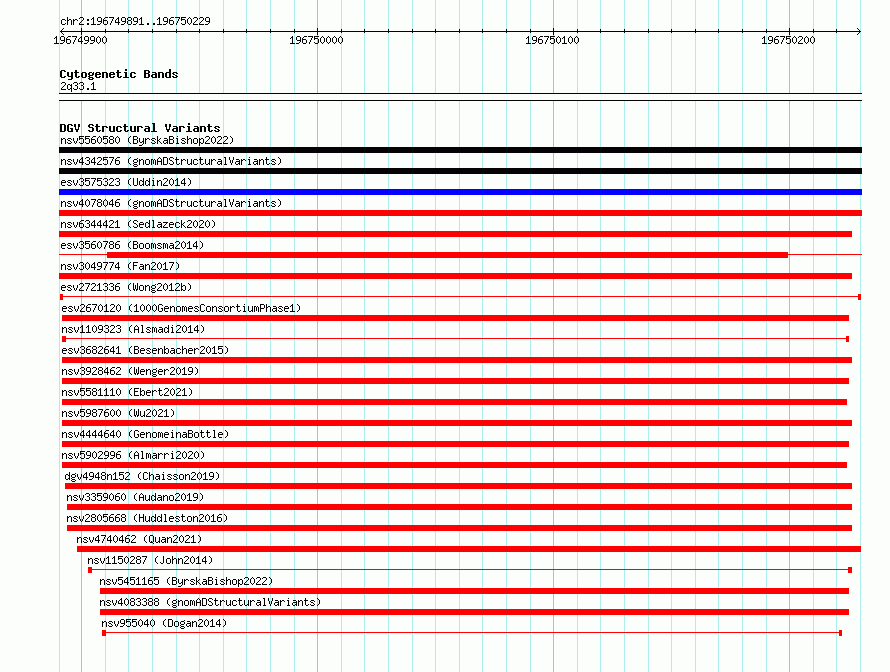Click nsv2805668 (Huddleston2016) label
Image resolution: width=890 pixels, height=672 pixels.
click(x=147, y=518)
